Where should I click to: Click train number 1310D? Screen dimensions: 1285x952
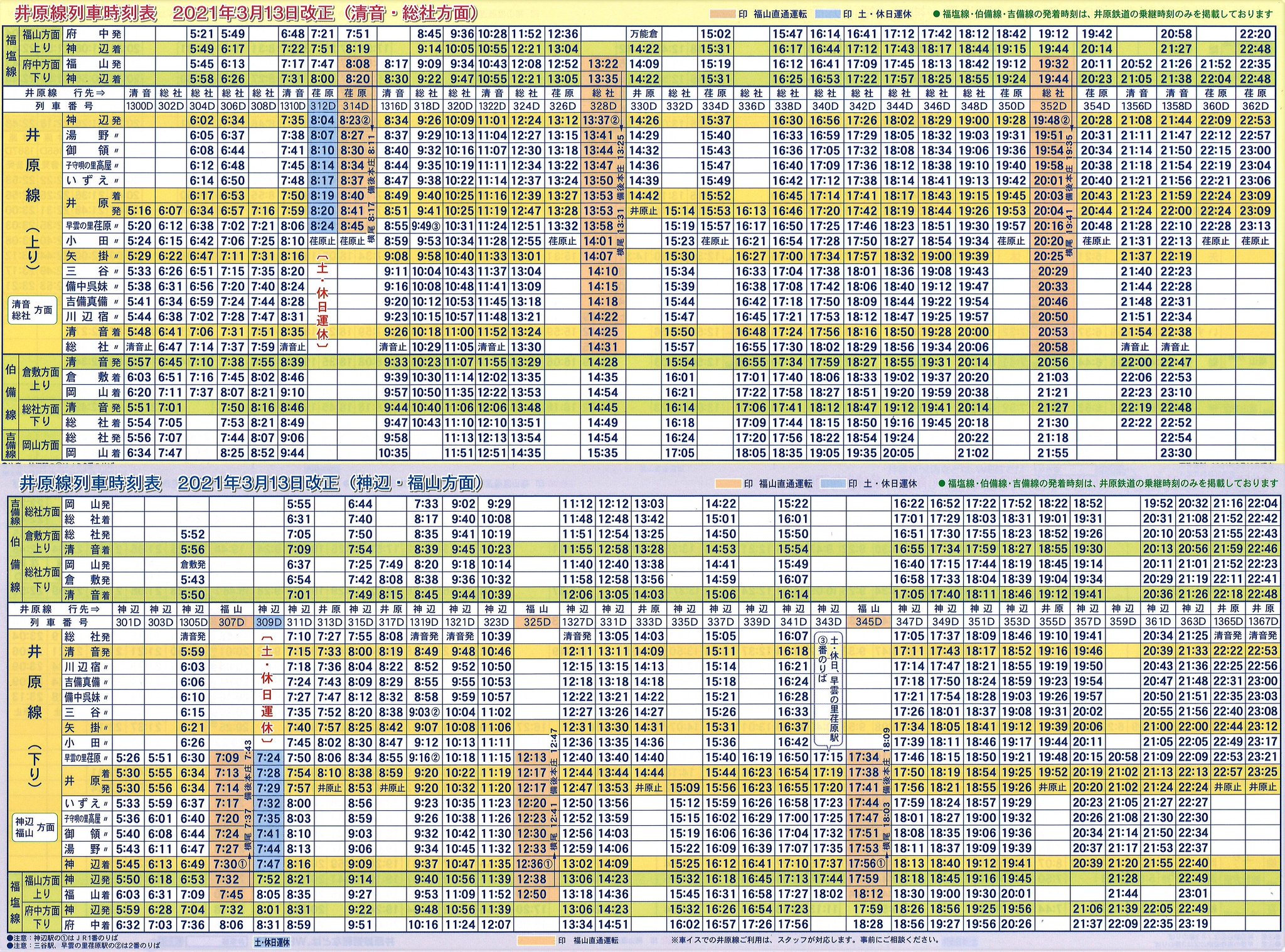tap(293, 107)
